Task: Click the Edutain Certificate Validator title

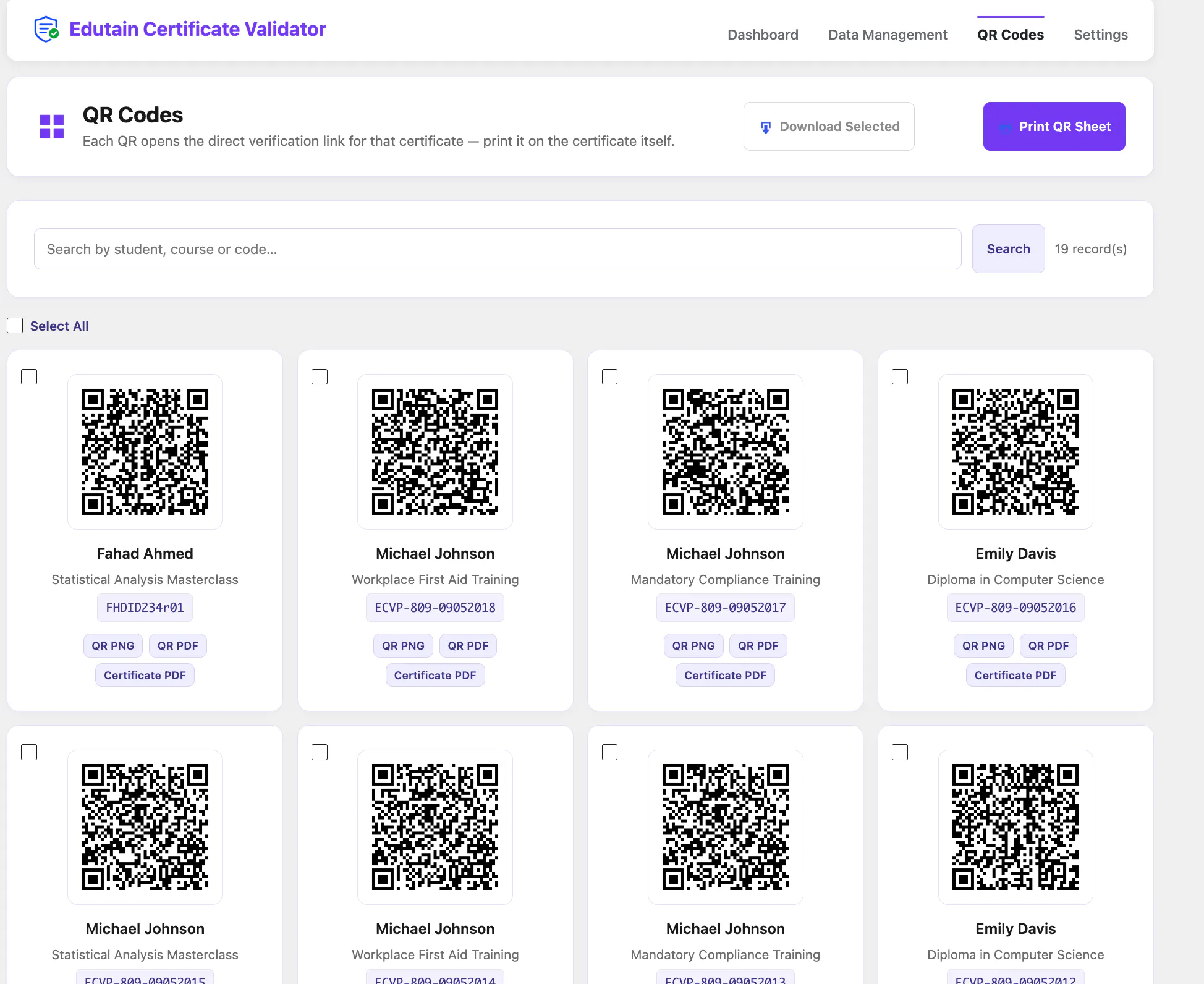Action: [198, 29]
